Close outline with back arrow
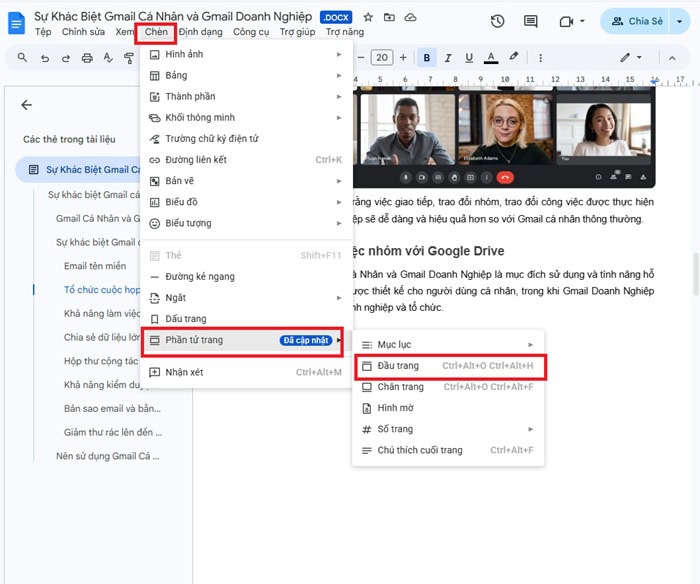Image resolution: width=700 pixels, height=584 pixels. point(27,105)
